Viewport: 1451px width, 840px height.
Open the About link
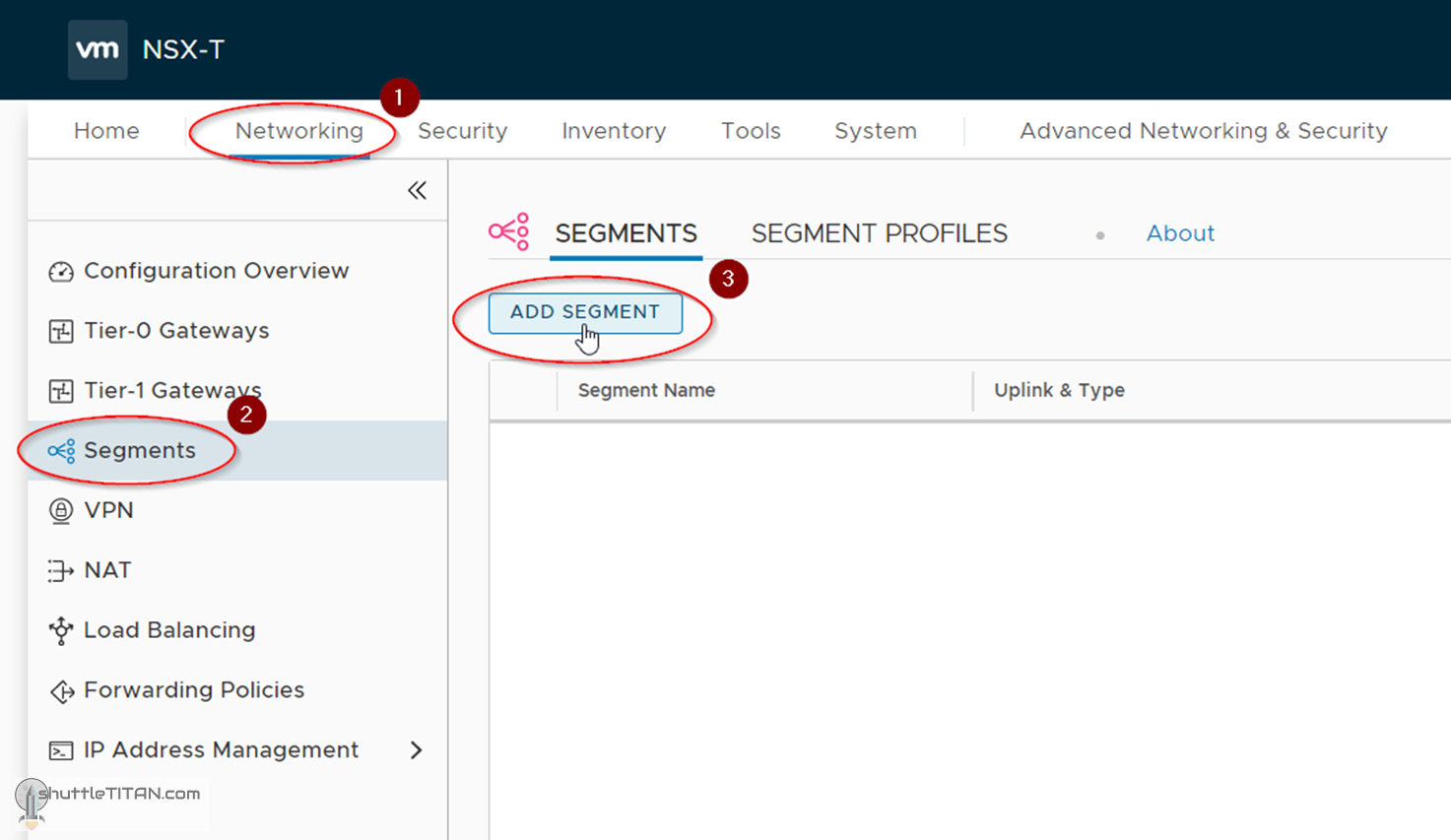point(1180,233)
